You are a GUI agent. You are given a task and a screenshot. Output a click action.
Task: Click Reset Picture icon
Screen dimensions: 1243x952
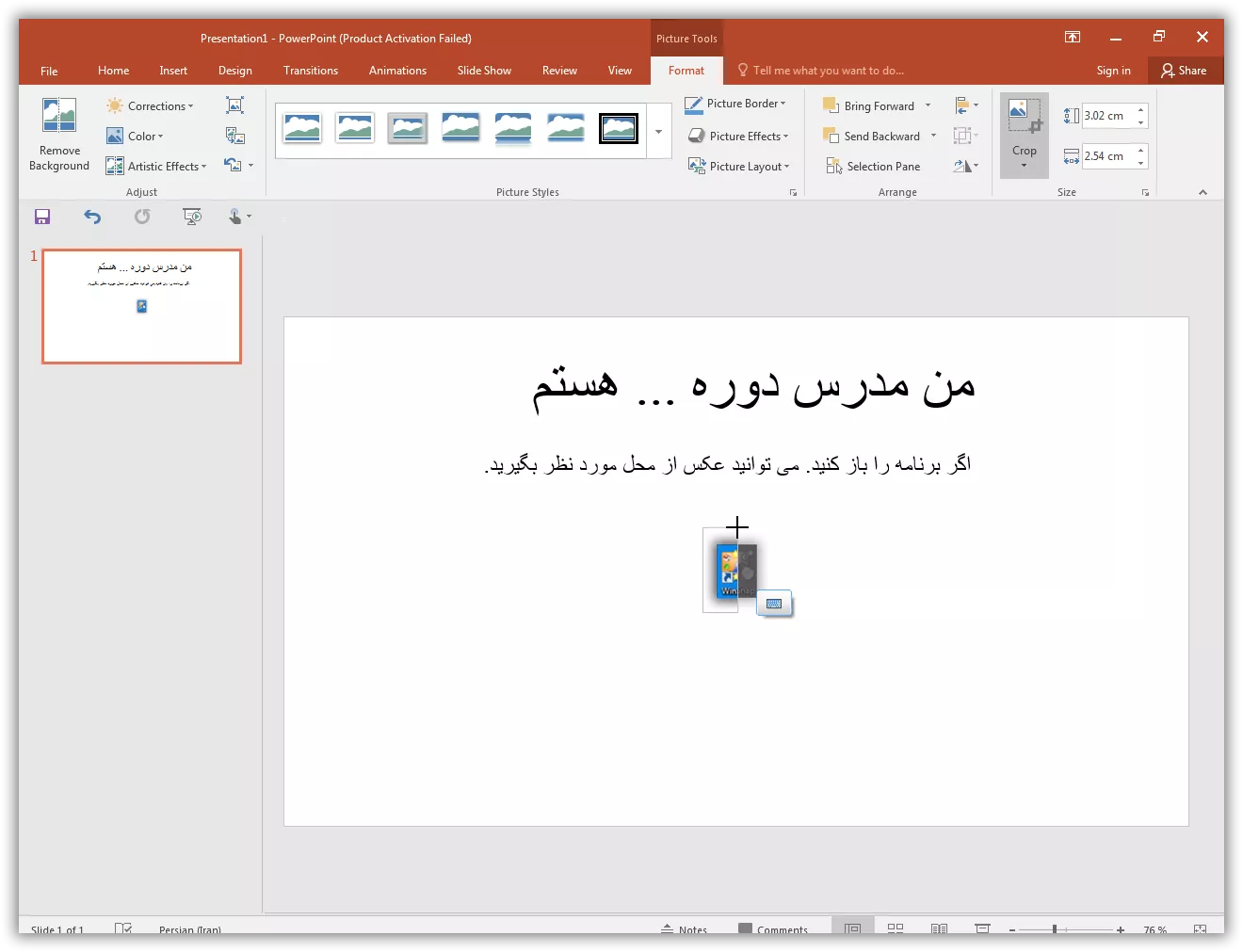233,165
